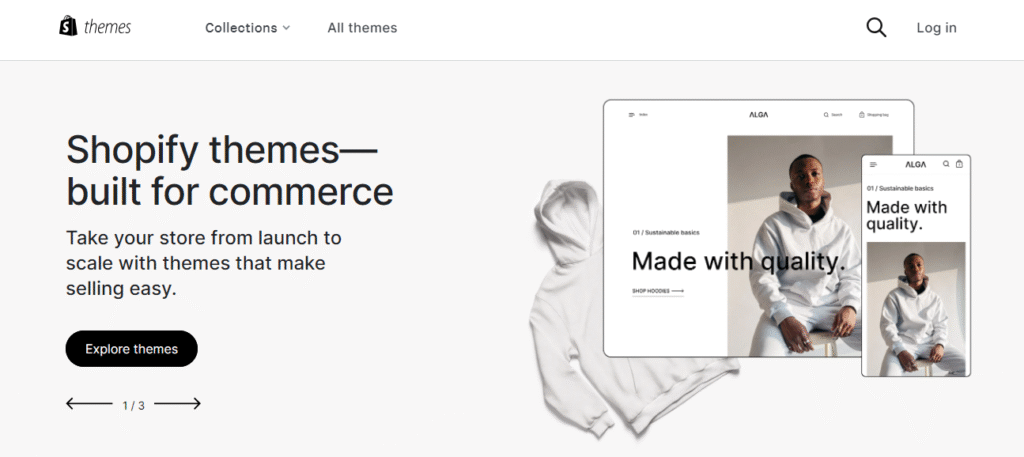Click the 1 / 3 slide indicator
Screen dimensions: 1024x457
[x=133, y=405]
